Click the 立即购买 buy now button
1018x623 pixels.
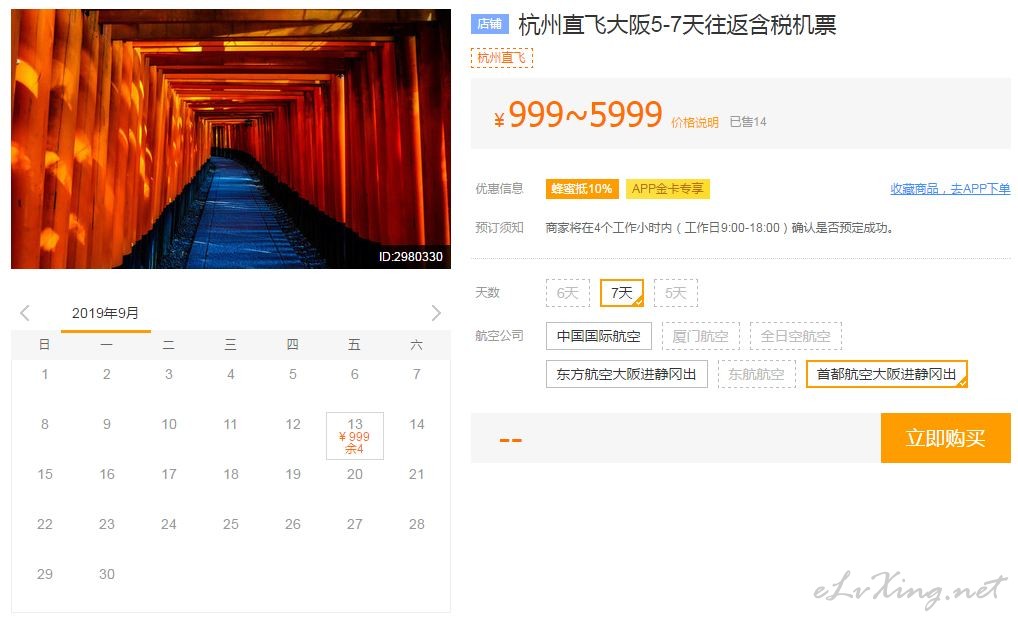pyautogui.click(x=946, y=438)
